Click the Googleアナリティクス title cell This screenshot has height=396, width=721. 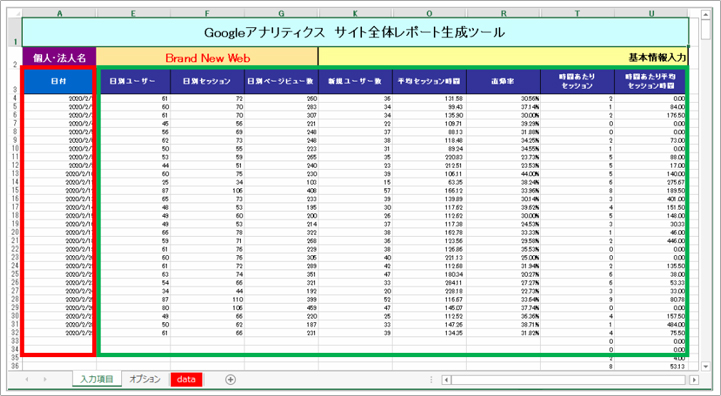coord(355,32)
